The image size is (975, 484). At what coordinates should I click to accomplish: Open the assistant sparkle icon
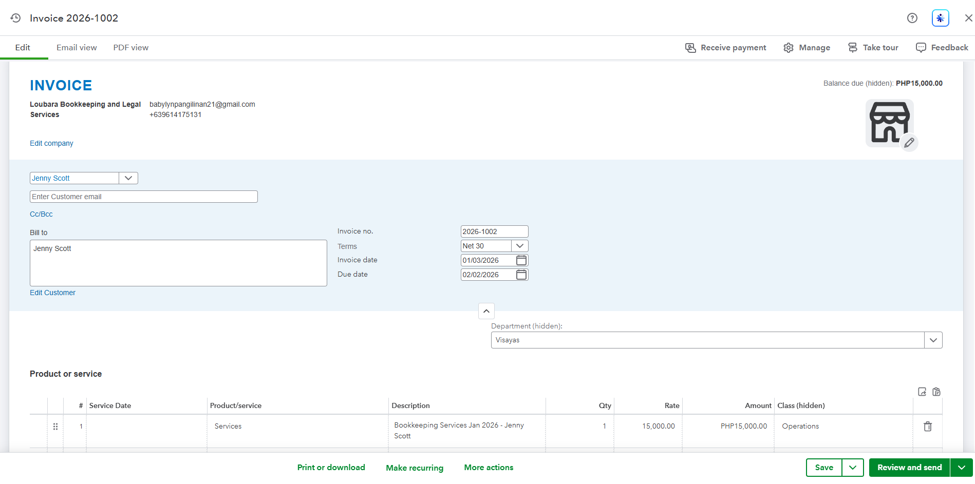(940, 18)
